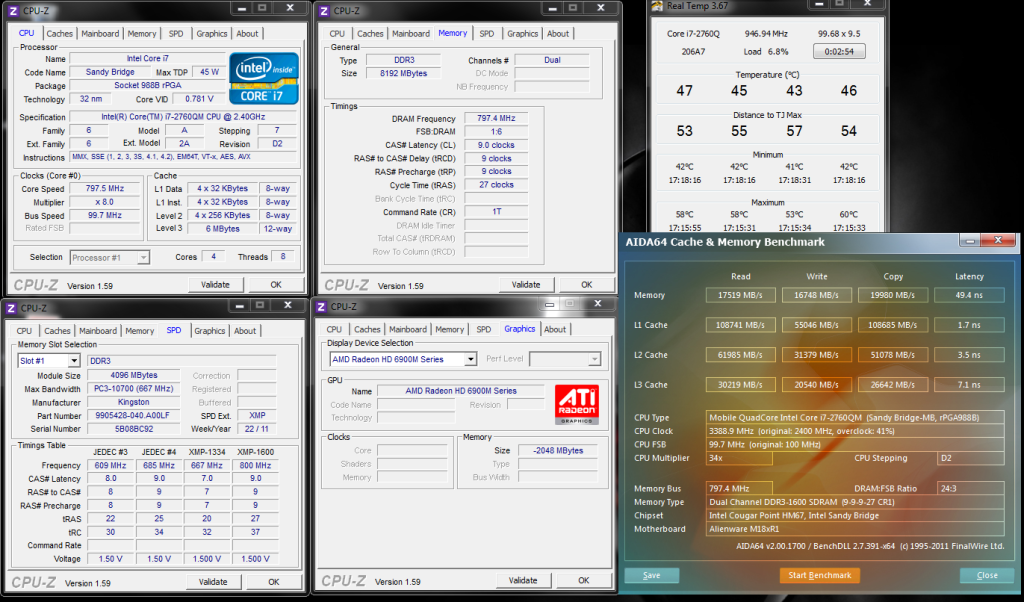Switch to the CPU tab in SPD CPU-Z window
The width and height of the screenshot is (1024, 602).
point(24,330)
